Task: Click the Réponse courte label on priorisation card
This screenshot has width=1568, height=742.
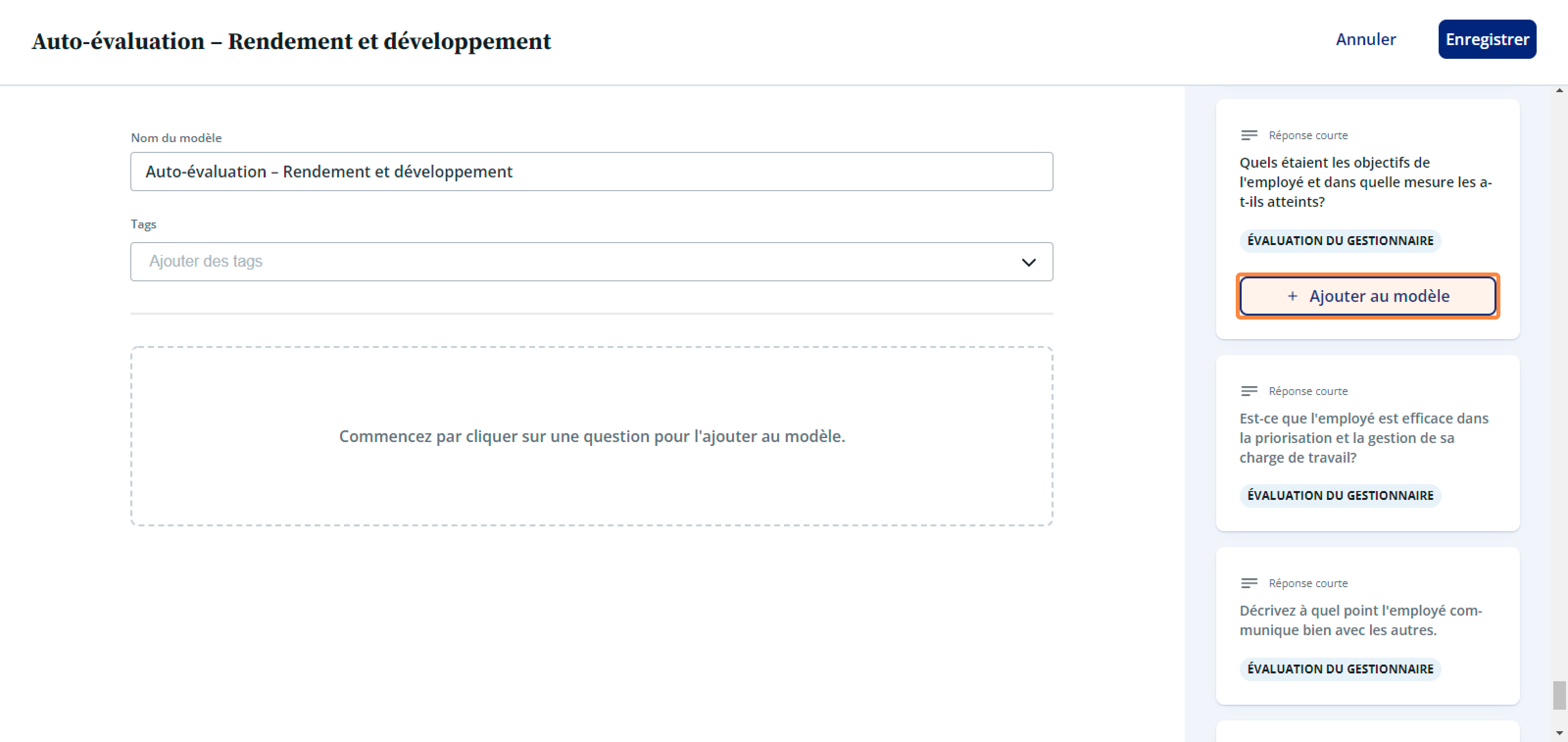Action: click(x=1307, y=391)
